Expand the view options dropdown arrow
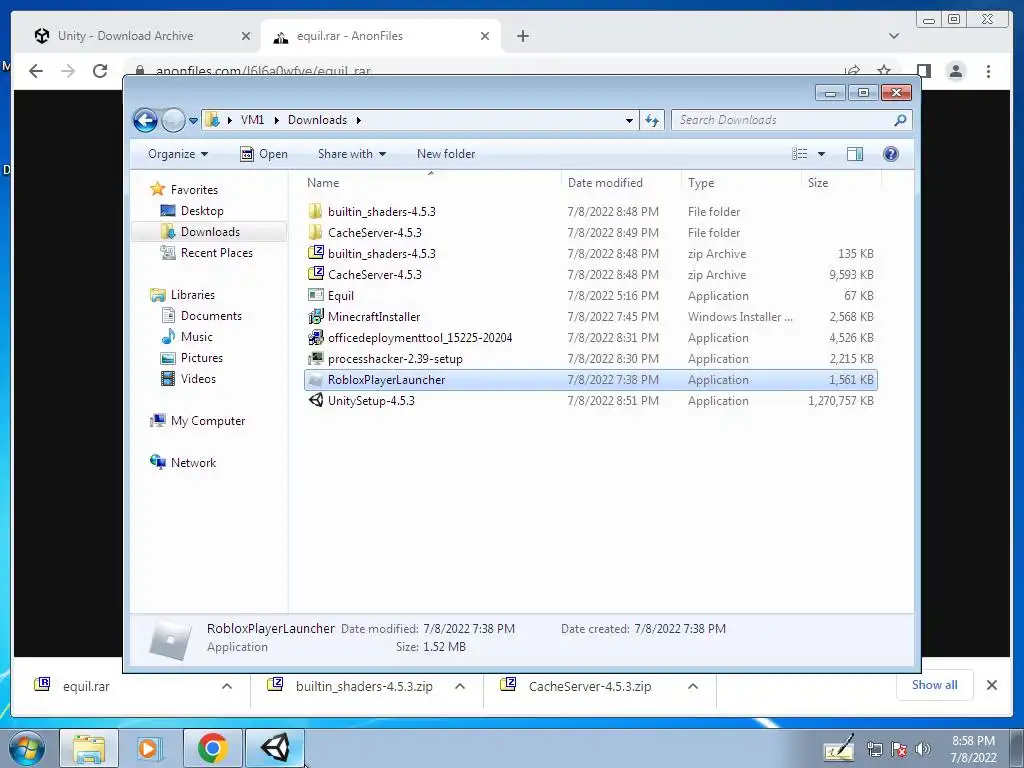 pos(822,154)
